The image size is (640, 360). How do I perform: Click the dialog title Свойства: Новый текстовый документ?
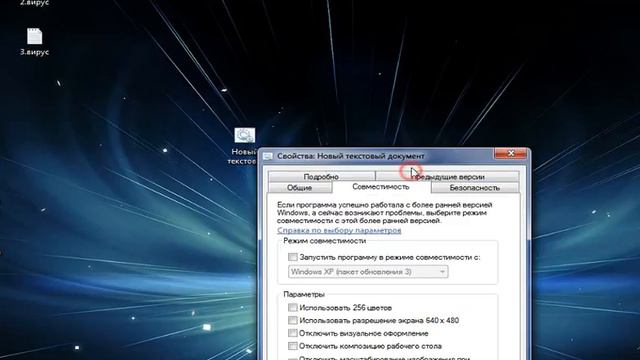point(351,156)
